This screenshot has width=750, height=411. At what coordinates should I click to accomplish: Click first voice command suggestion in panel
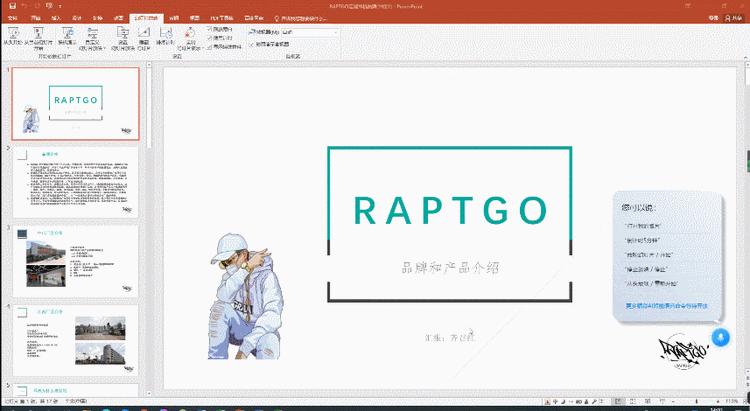click(x=644, y=225)
